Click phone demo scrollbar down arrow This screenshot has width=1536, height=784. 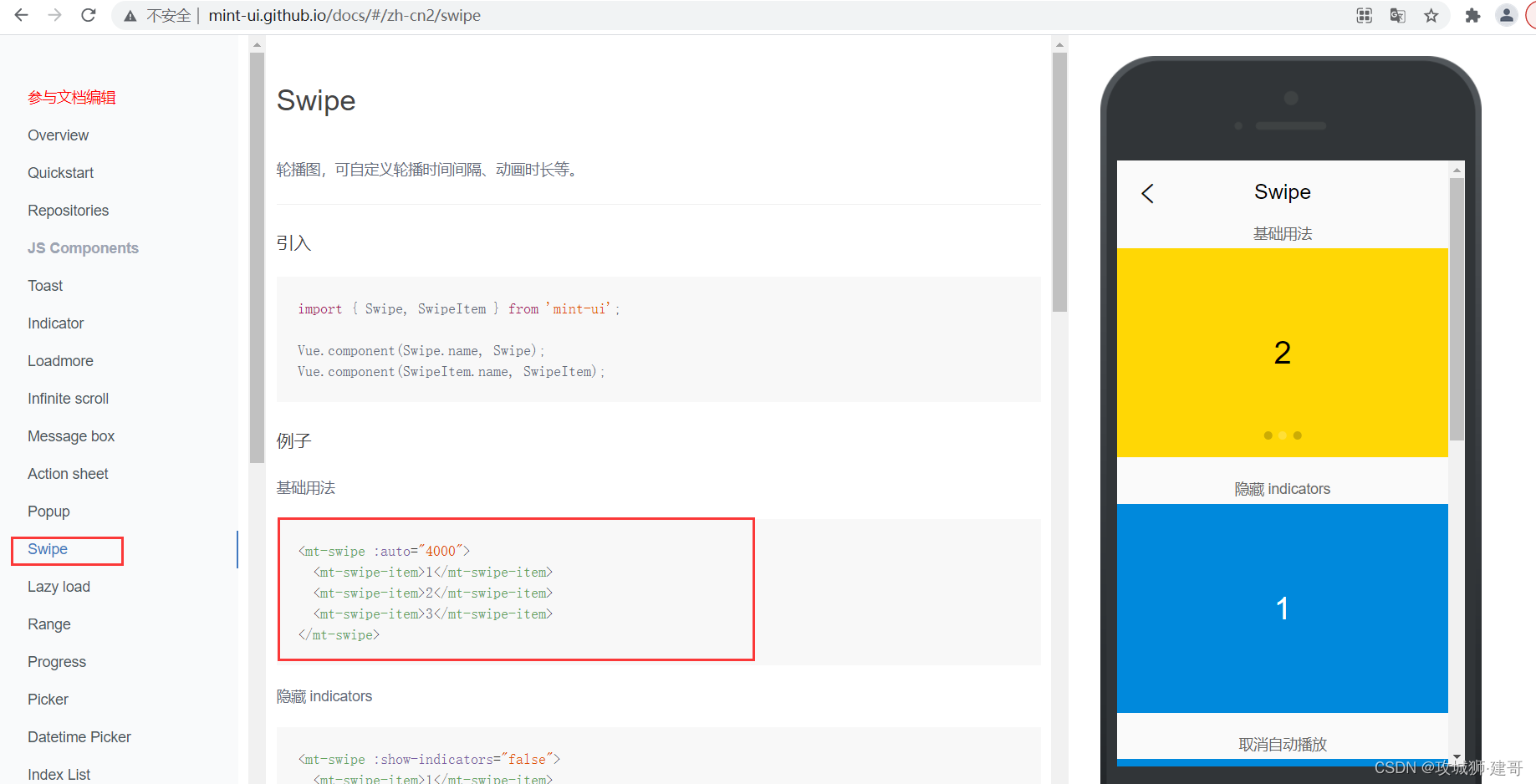tap(1457, 756)
